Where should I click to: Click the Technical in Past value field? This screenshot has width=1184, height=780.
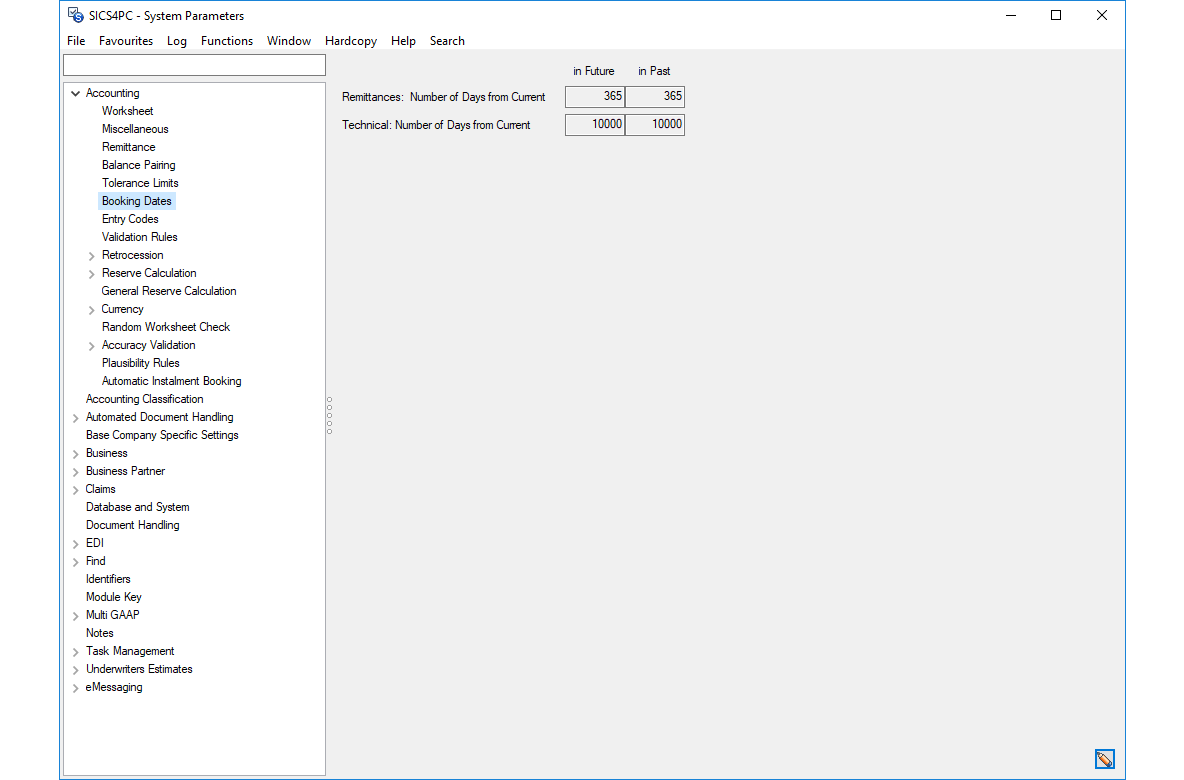(654, 124)
